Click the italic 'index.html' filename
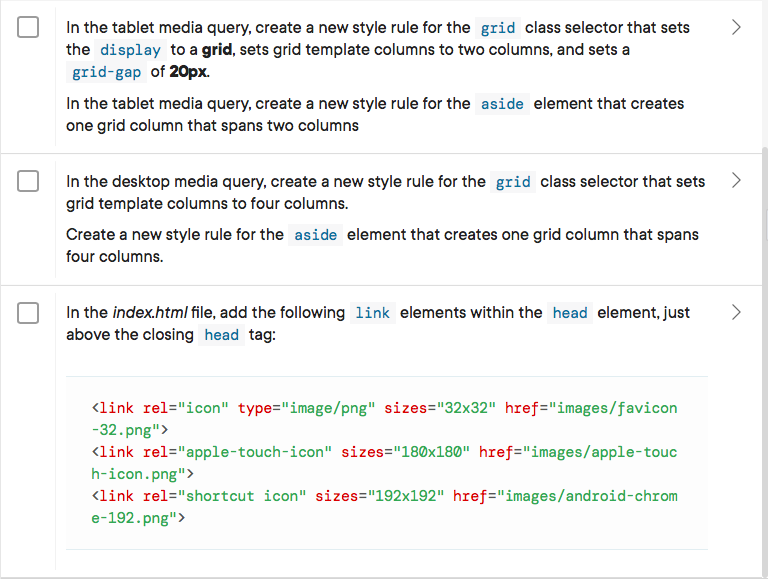Viewport: 768px width, 579px height. [150, 312]
